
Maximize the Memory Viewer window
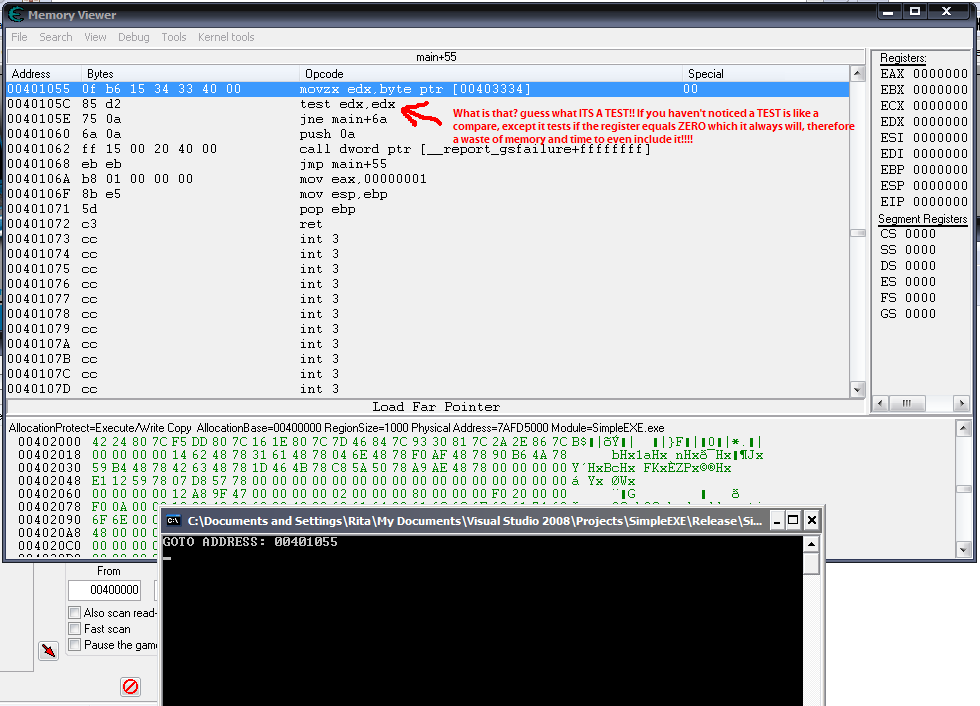(x=915, y=12)
